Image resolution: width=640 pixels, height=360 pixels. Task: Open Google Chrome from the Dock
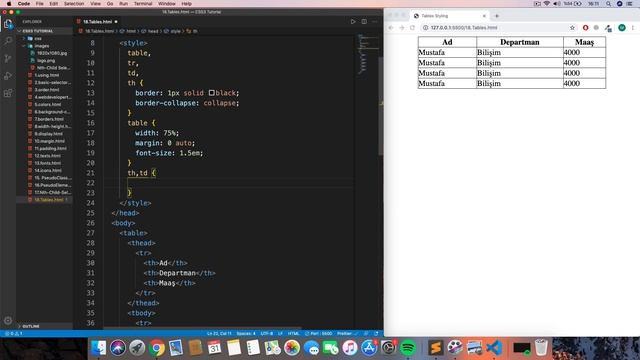click(157, 348)
